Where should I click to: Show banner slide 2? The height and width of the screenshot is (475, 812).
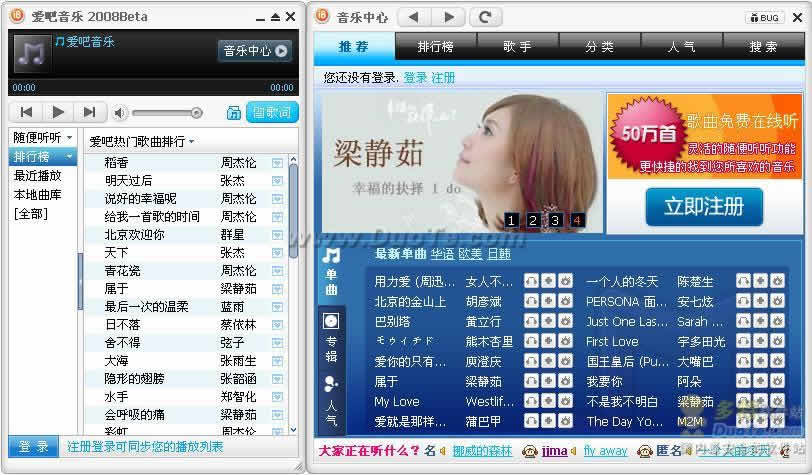[533, 221]
